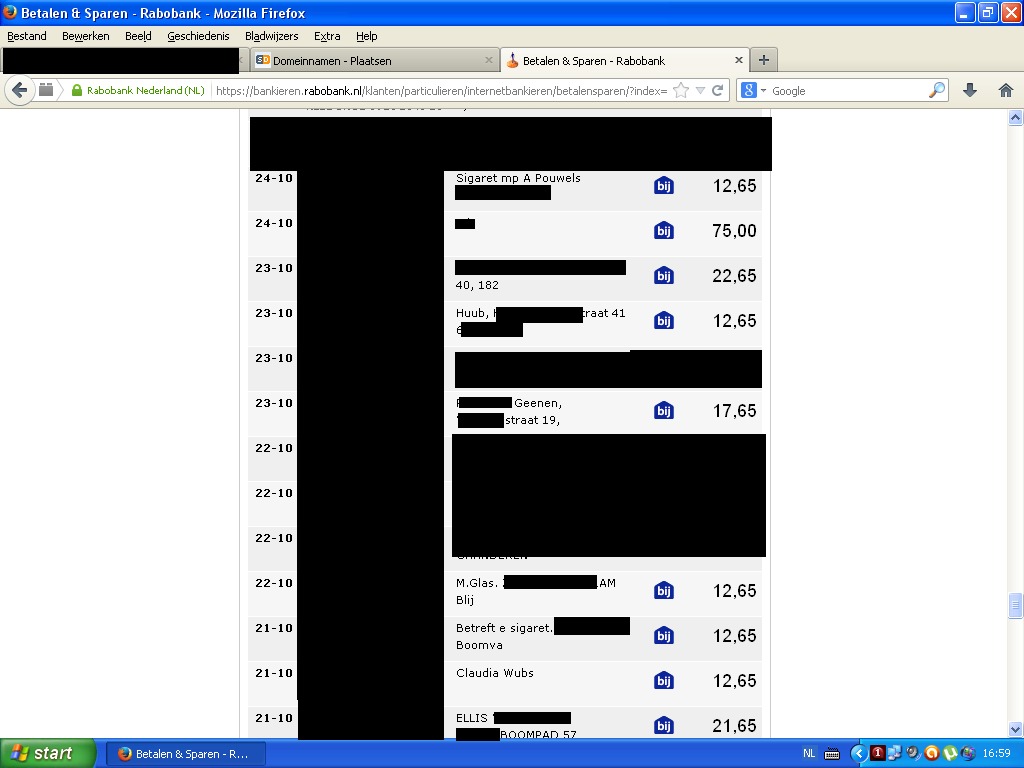Focus the Google search field
The image size is (1024, 768).
(848, 91)
